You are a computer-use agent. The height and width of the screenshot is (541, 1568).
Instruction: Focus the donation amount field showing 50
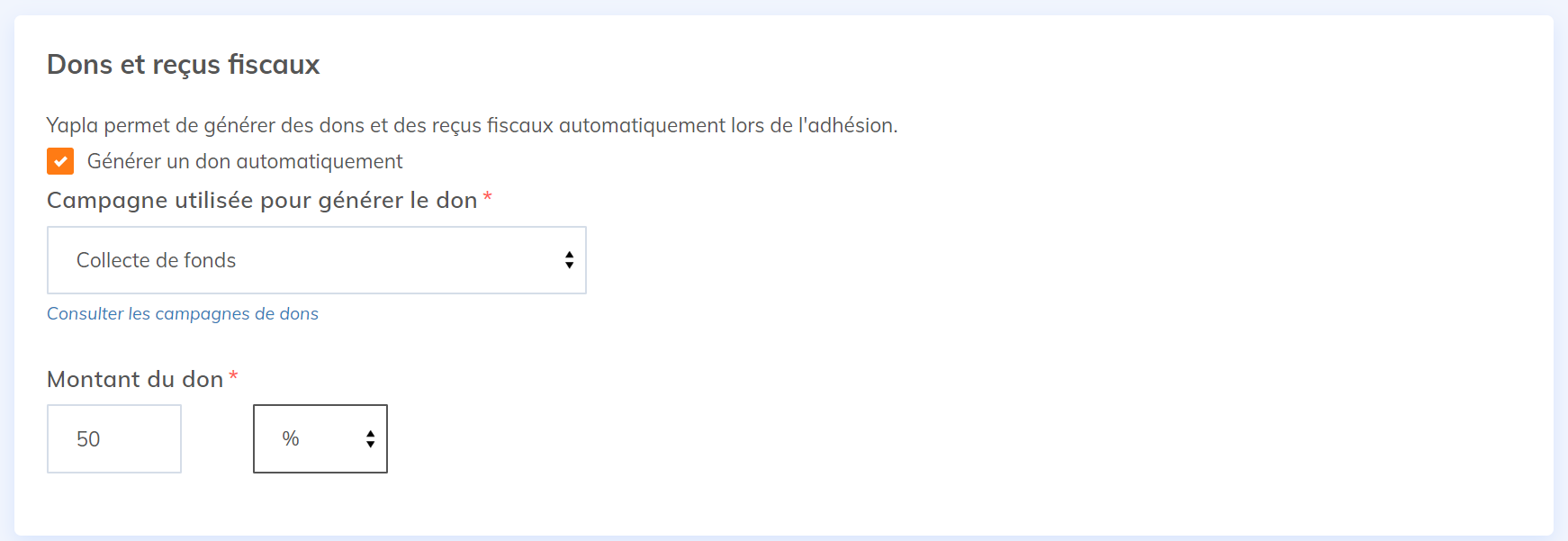(114, 439)
